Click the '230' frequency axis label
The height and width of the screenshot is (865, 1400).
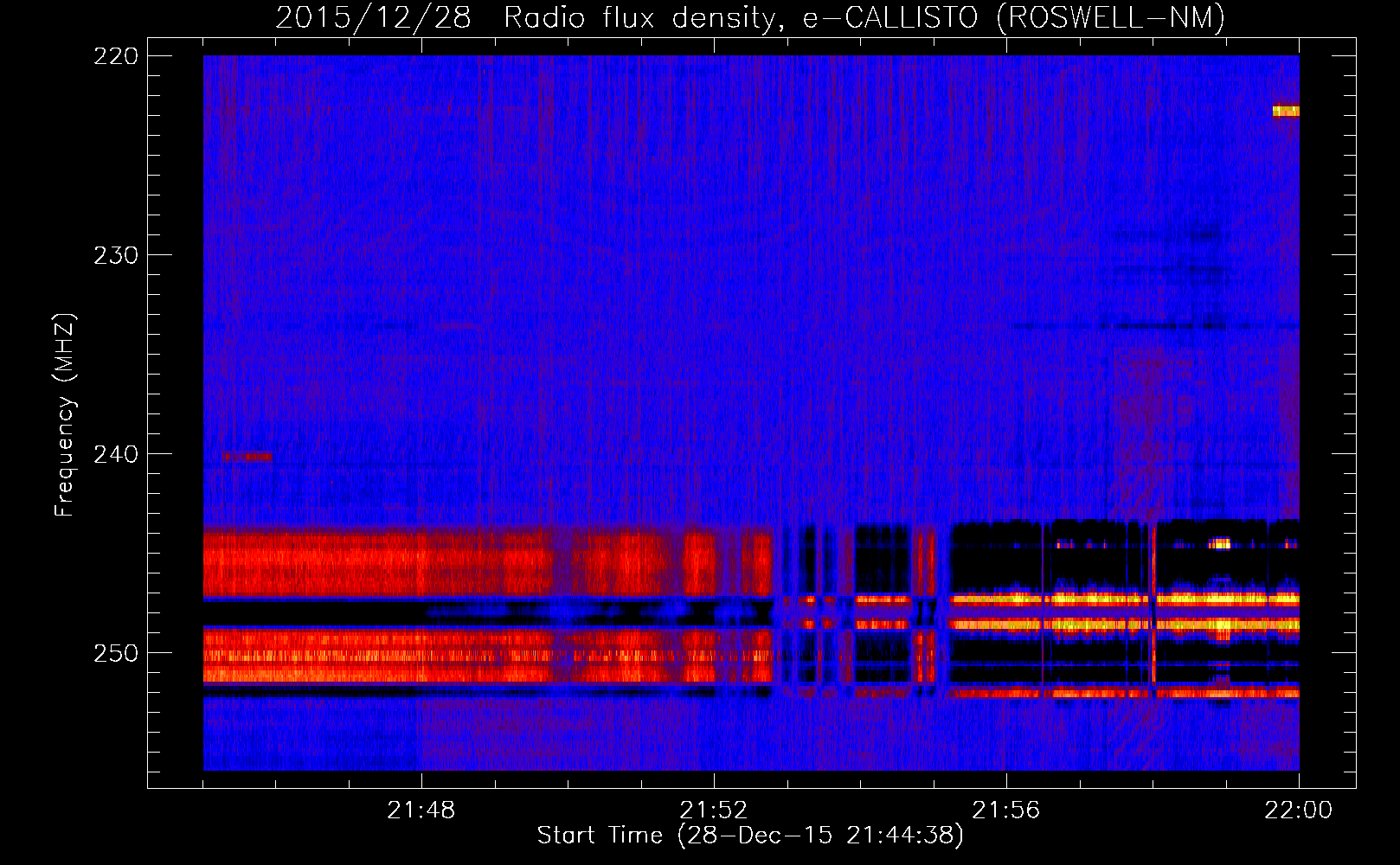click(x=116, y=255)
